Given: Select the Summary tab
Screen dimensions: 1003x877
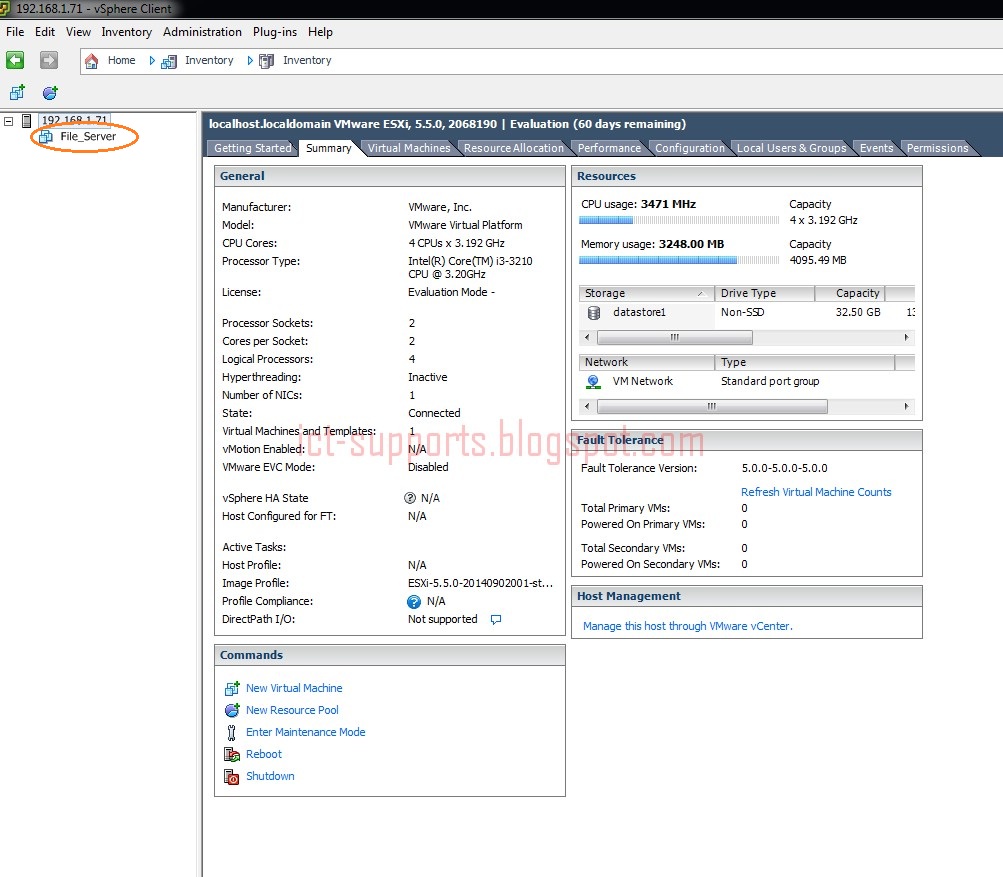Looking at the screenshot, I should [x=329, y=148].
